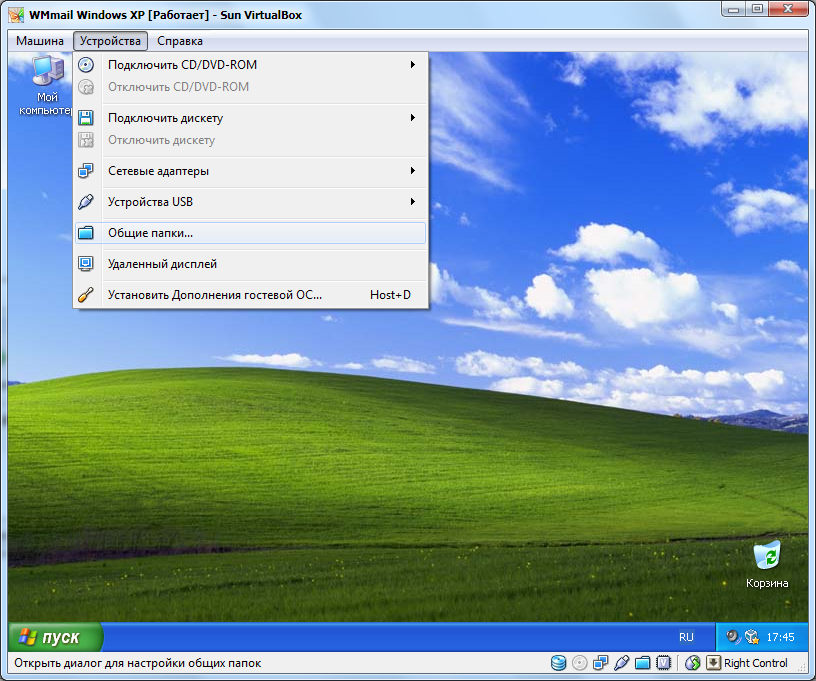
Task: Click the mouse integration status icon
Action: click(693, 663)
